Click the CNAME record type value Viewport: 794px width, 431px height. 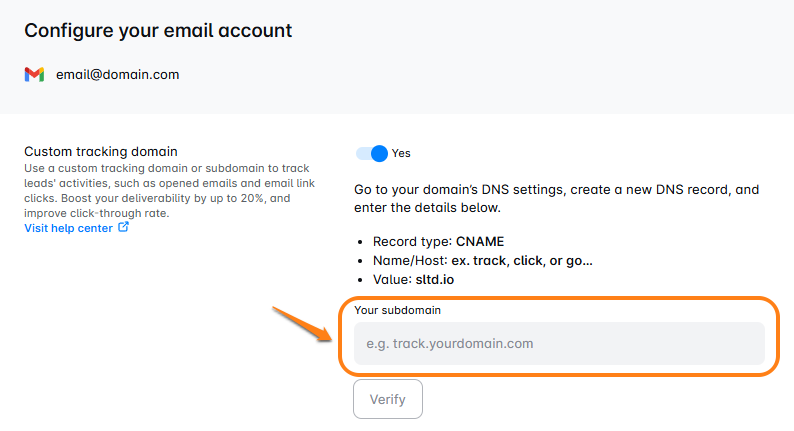point(480,242)
